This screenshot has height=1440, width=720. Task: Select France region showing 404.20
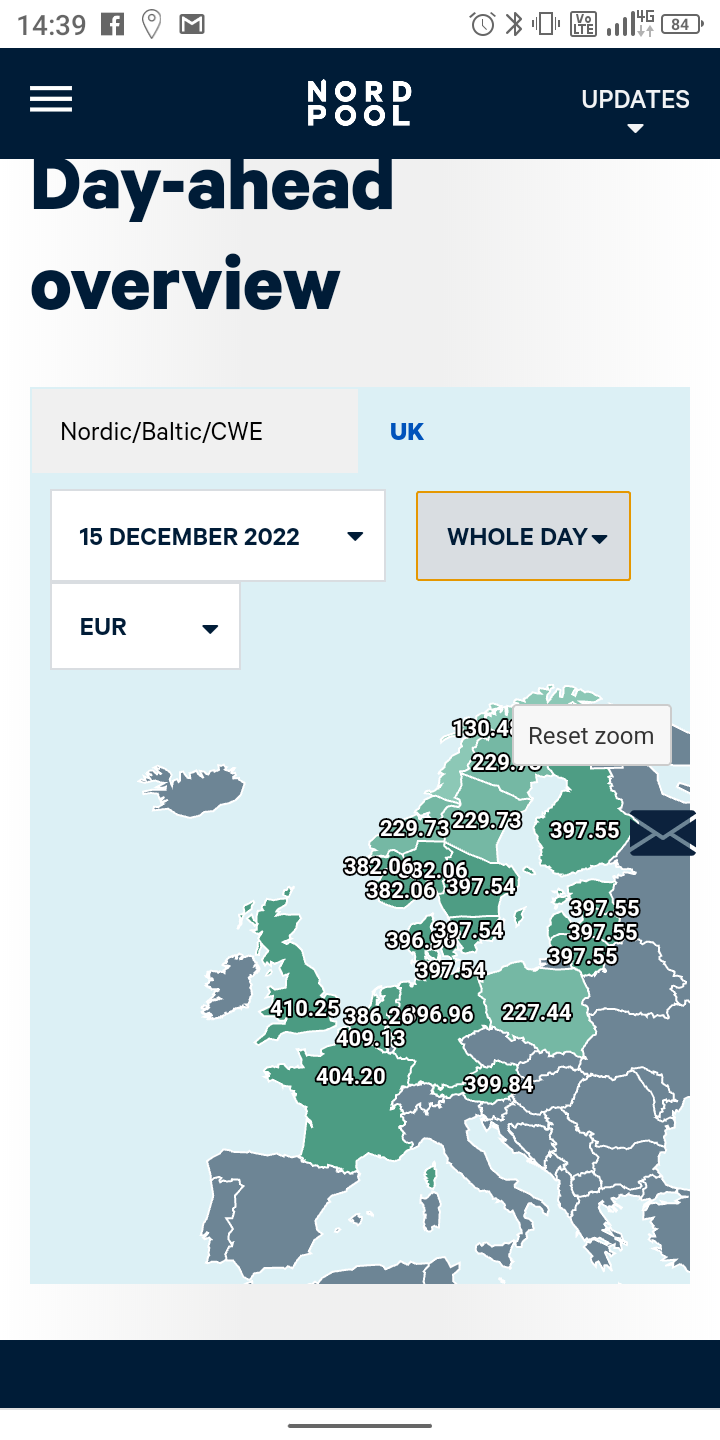tap(350, 1076)
